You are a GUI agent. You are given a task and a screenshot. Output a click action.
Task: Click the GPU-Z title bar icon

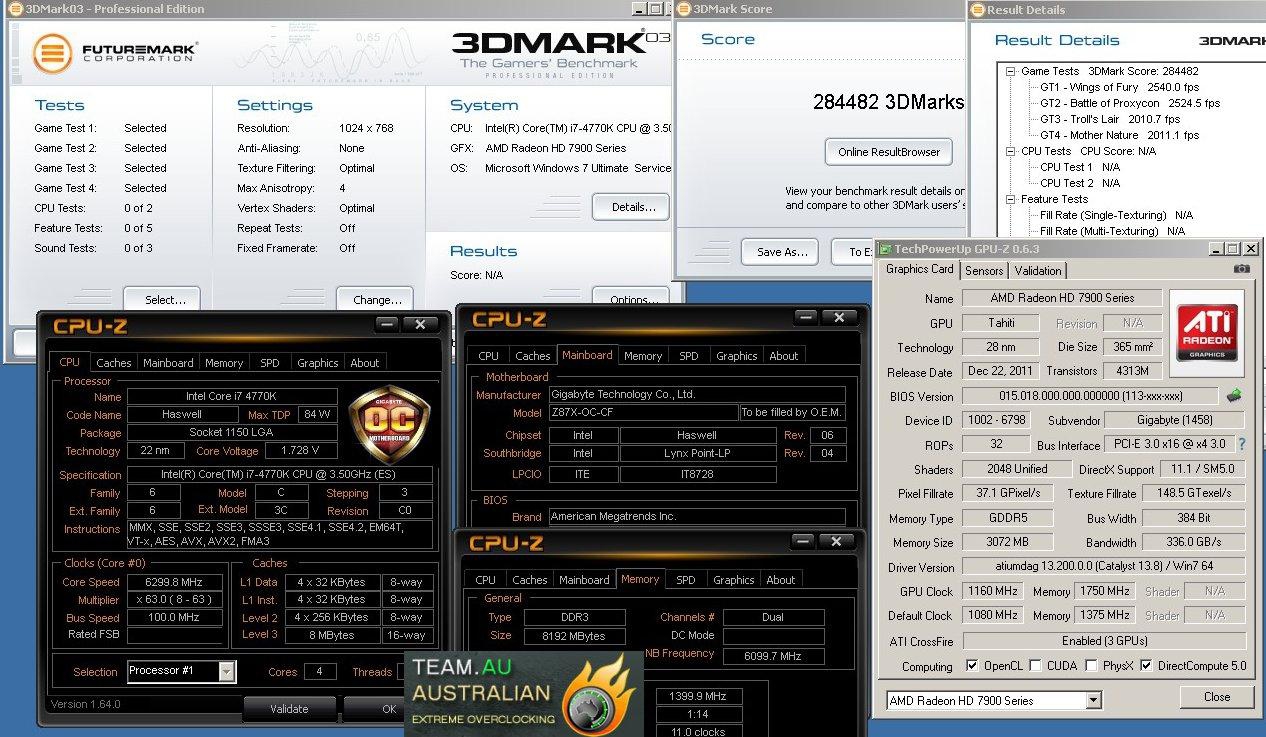coord(884,248)
